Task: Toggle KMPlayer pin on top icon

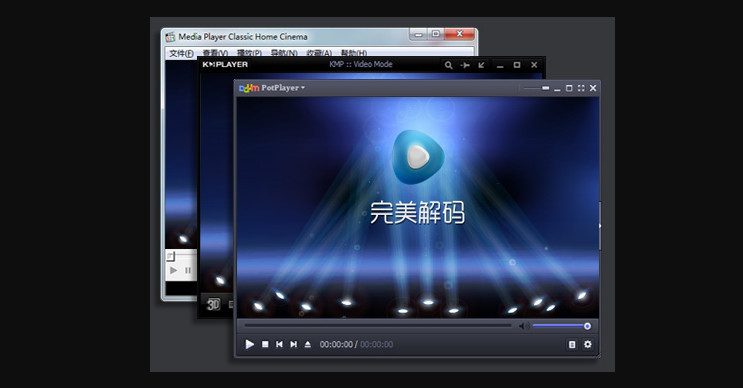Action: 465,65
